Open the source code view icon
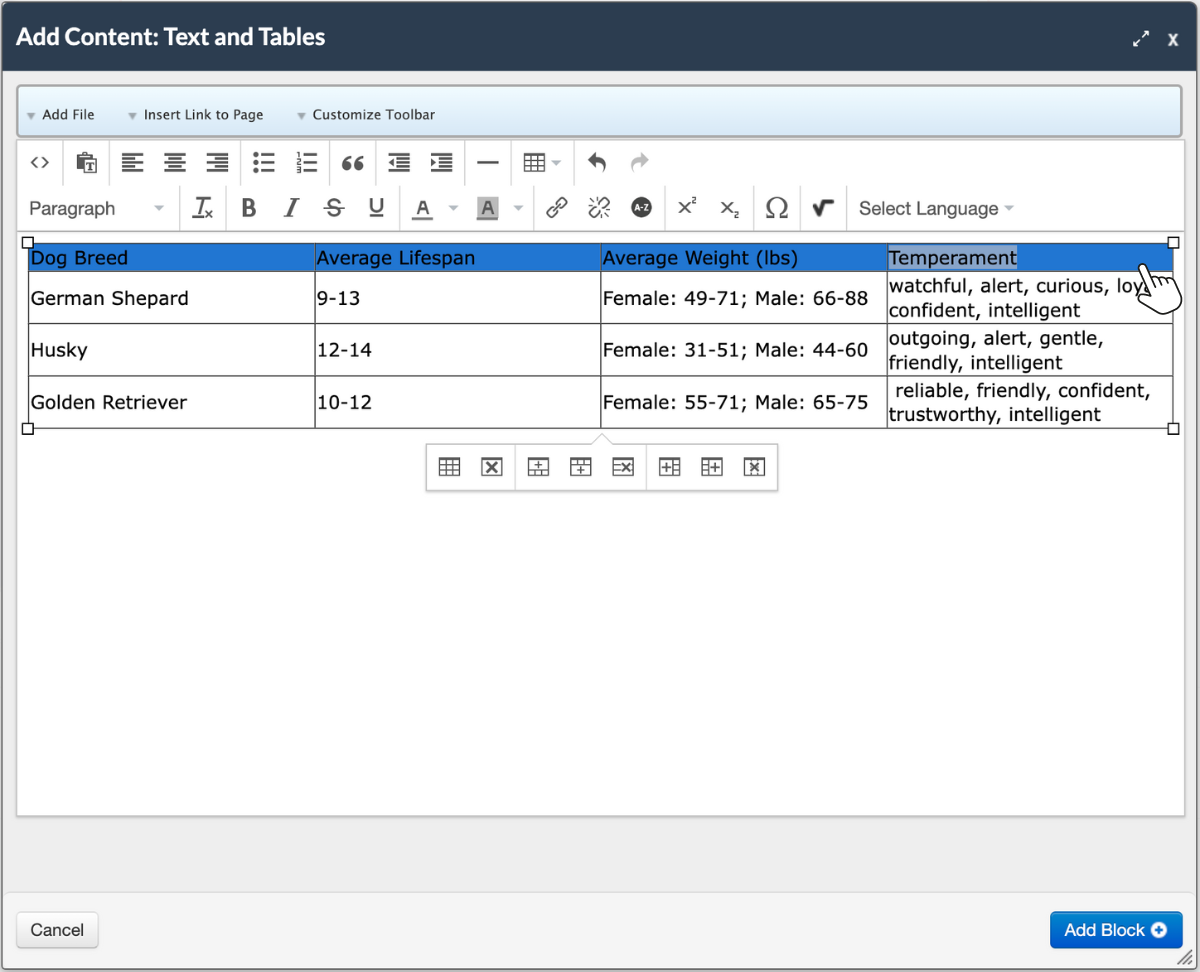The height and width of the screenshot is (972, 1200). (39, 162)
